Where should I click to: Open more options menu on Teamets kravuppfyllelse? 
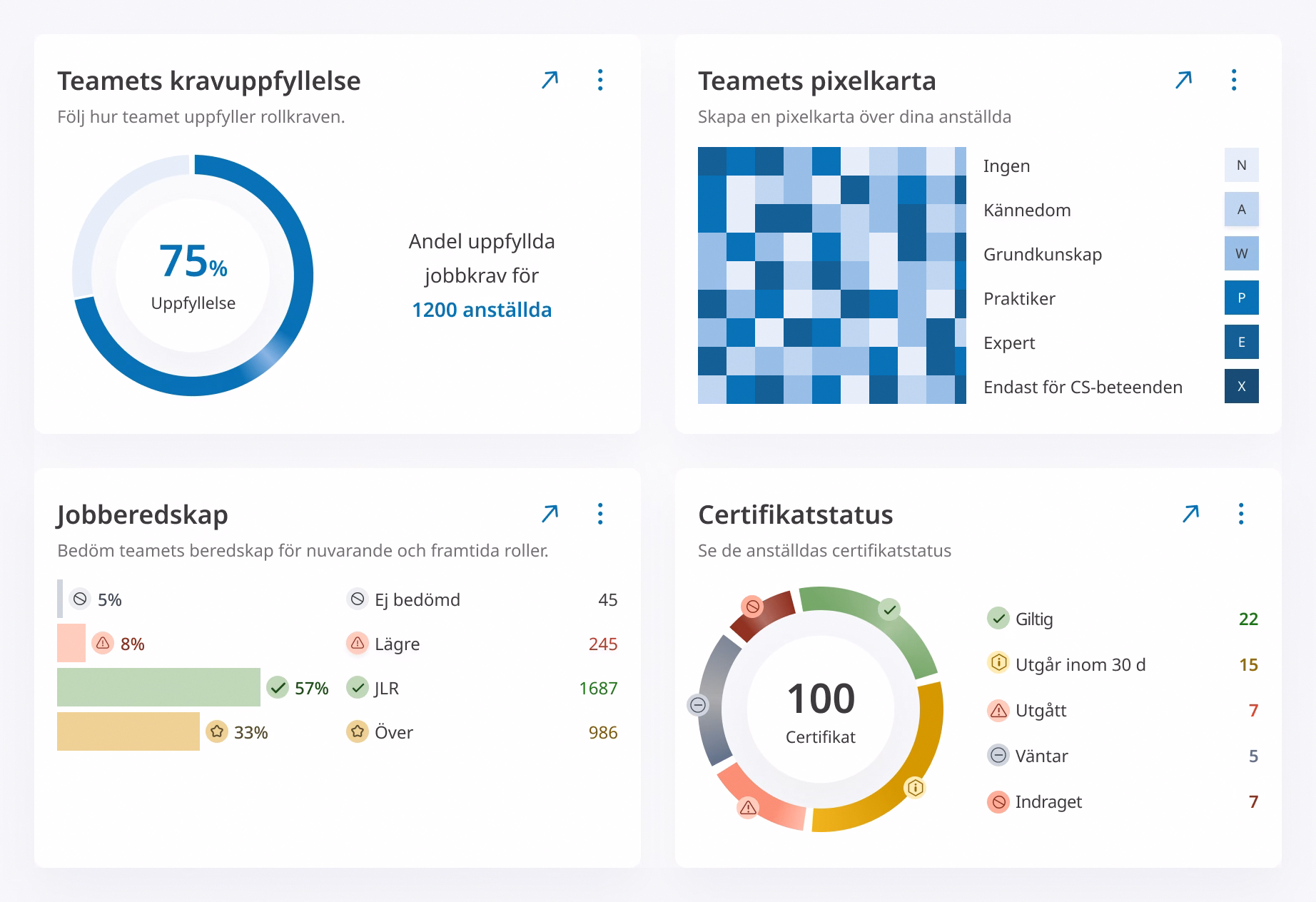click(600, 80)
